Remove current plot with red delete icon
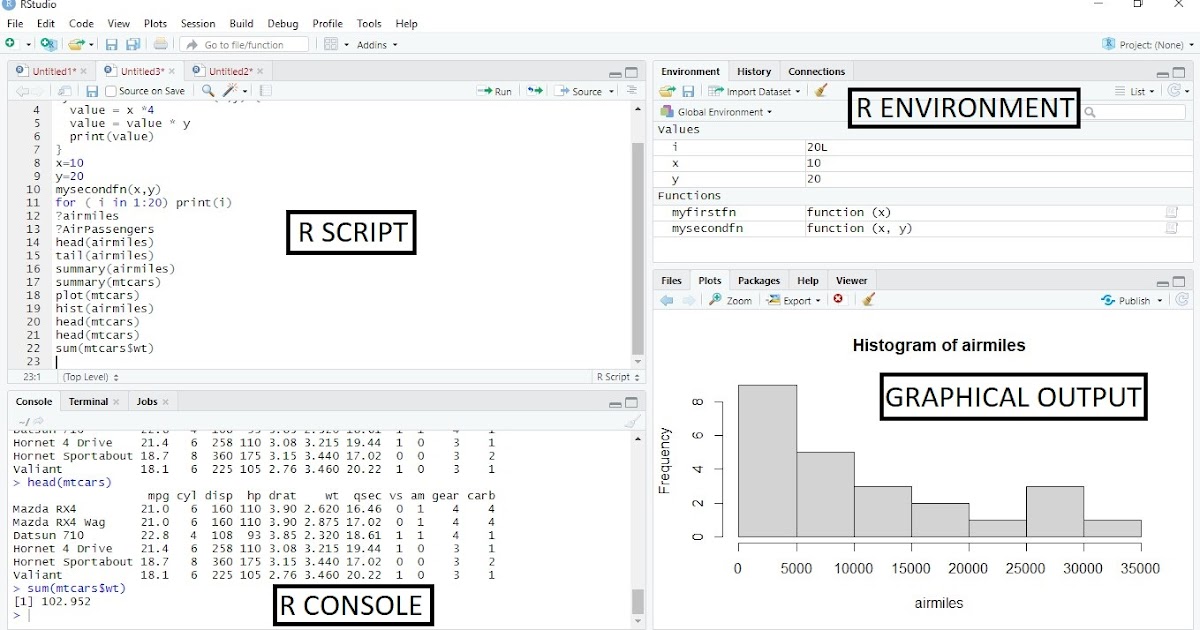This screenshot has height=630, width=1200. click(838, 299)
